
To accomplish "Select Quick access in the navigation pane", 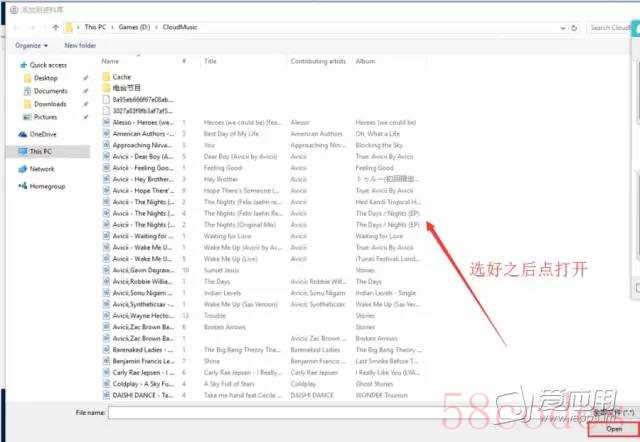I will pos(48,65).
